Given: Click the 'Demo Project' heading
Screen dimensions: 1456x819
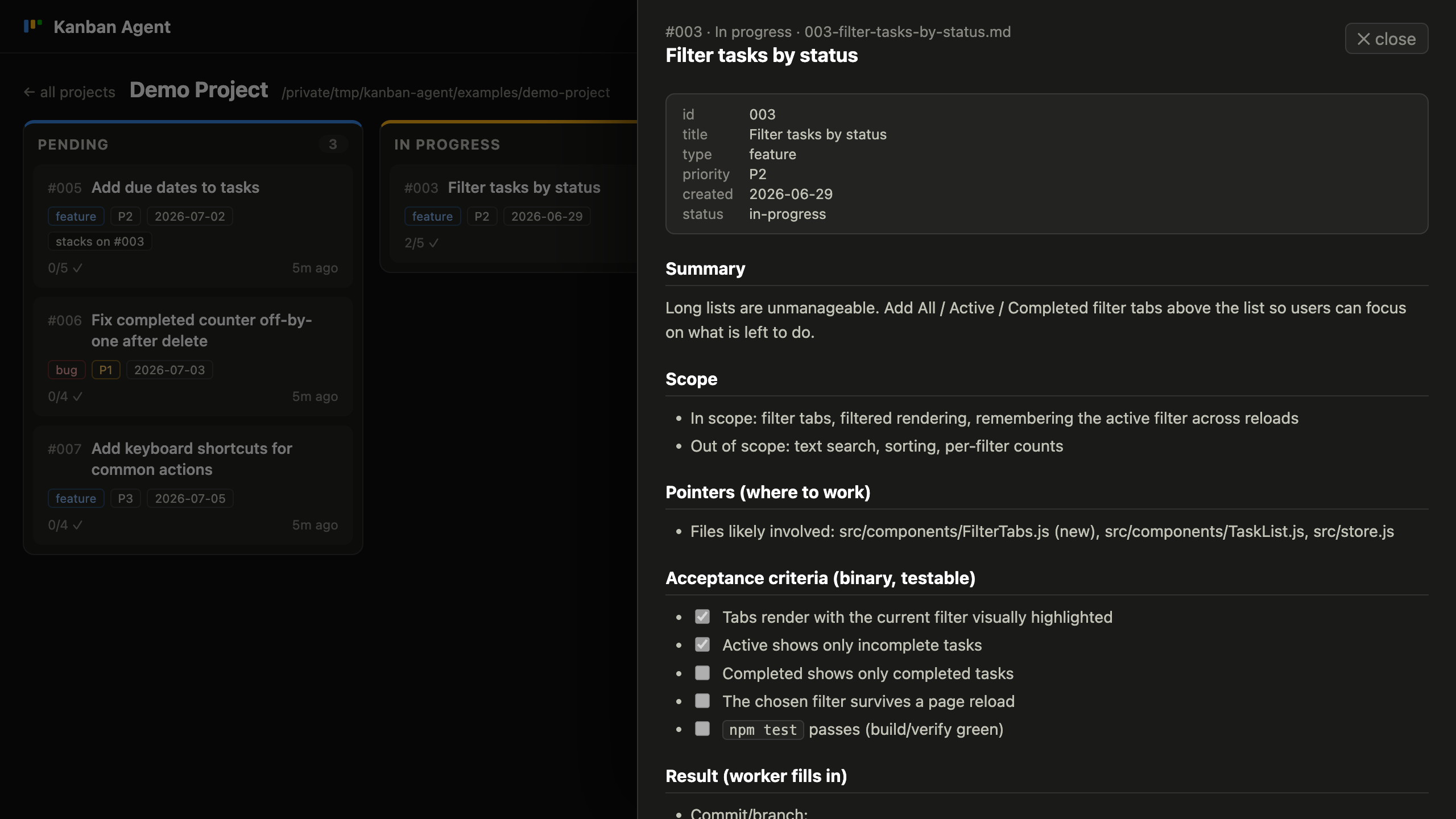Looking at the screenshot, I should point(198,90).
